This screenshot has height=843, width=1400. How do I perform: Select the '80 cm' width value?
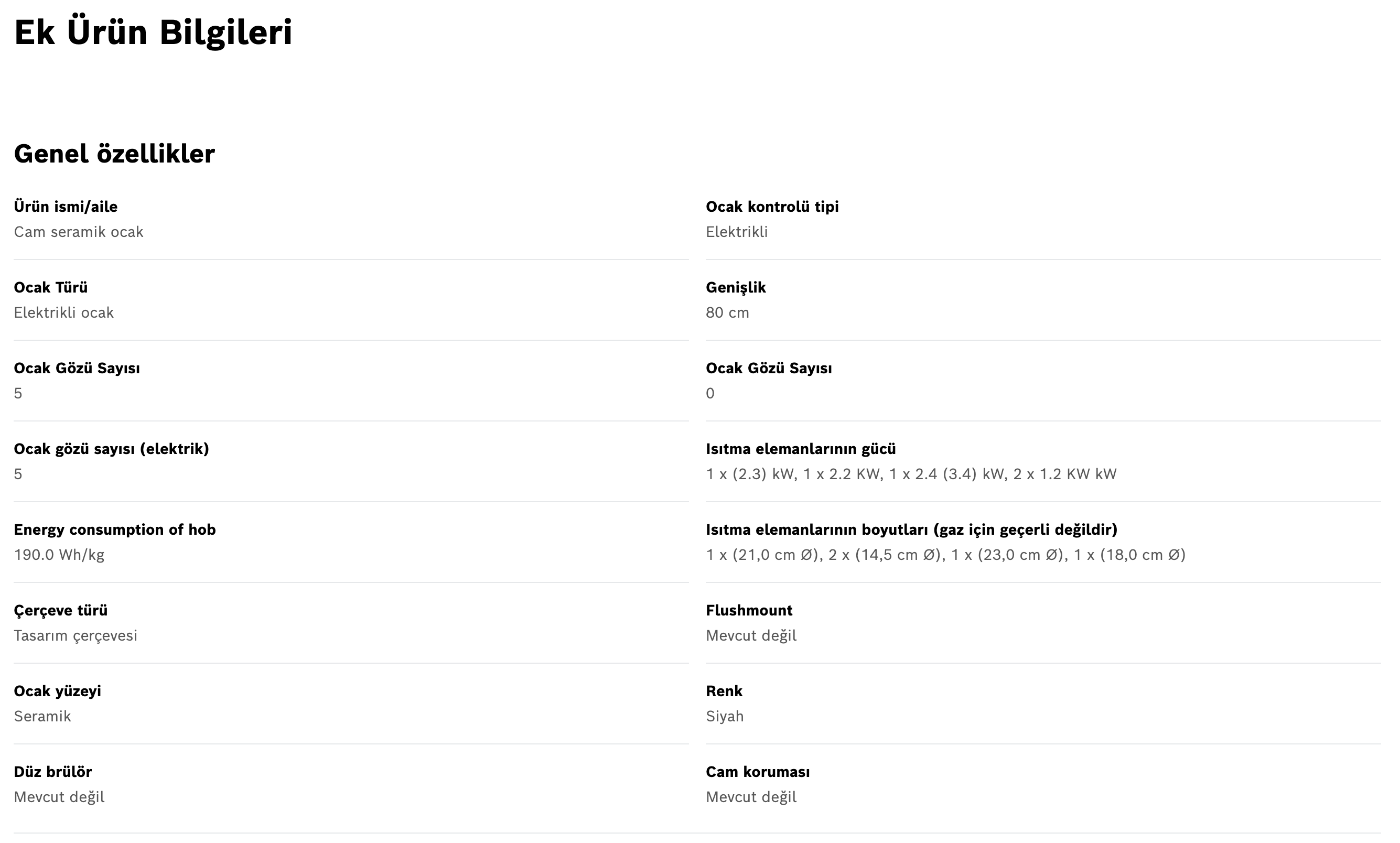tap(727, 312)
